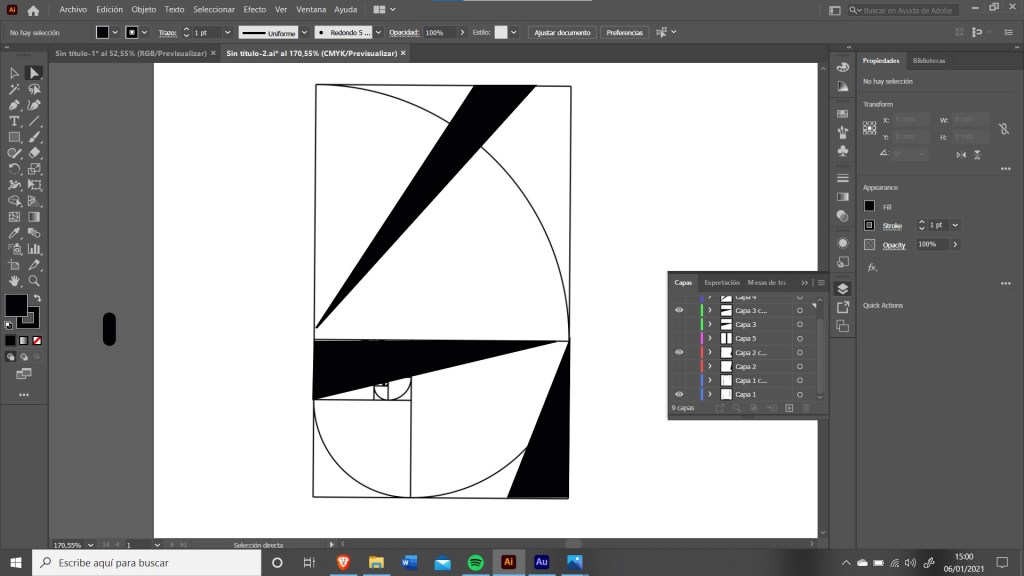Activate the Zoom magnifier tool

[x=34, y=281]
